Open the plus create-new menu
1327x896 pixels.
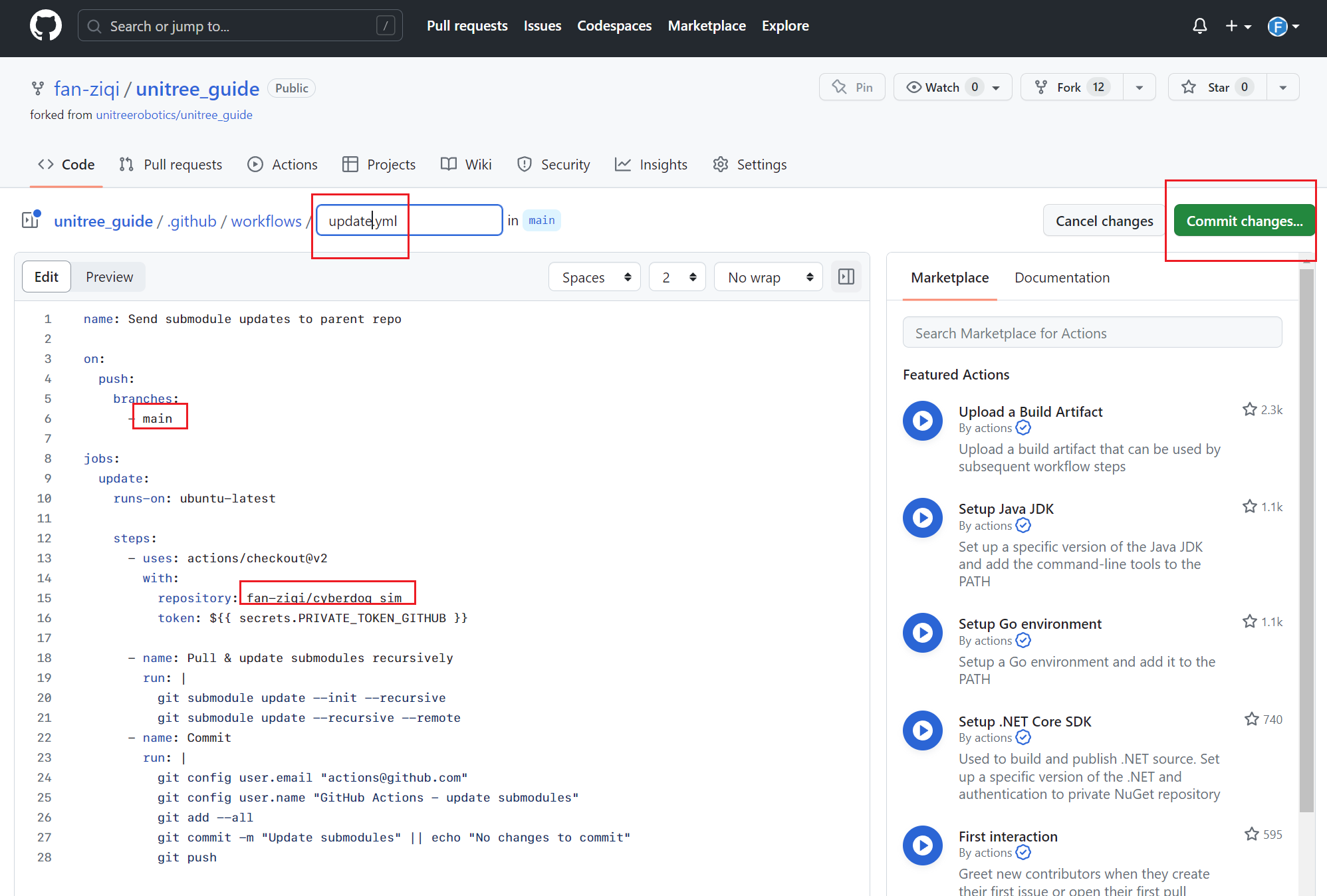click(x=1238, y=26)
